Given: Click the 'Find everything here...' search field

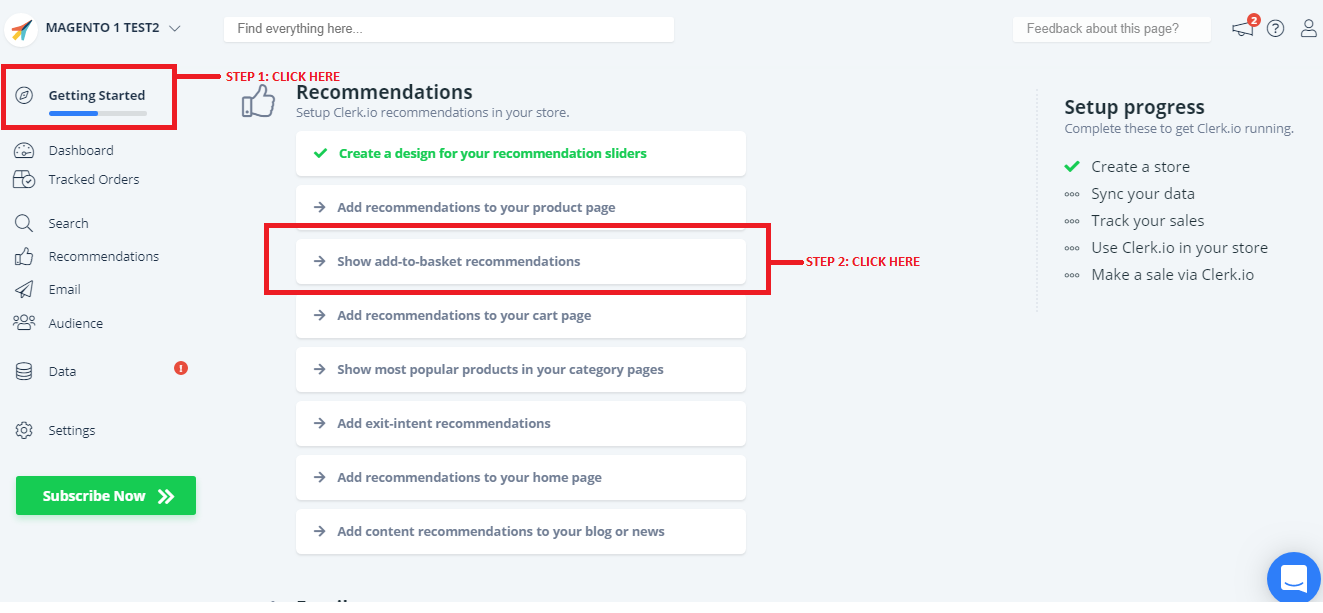Looking at the screenshot, I should click(x=448, y=29).
